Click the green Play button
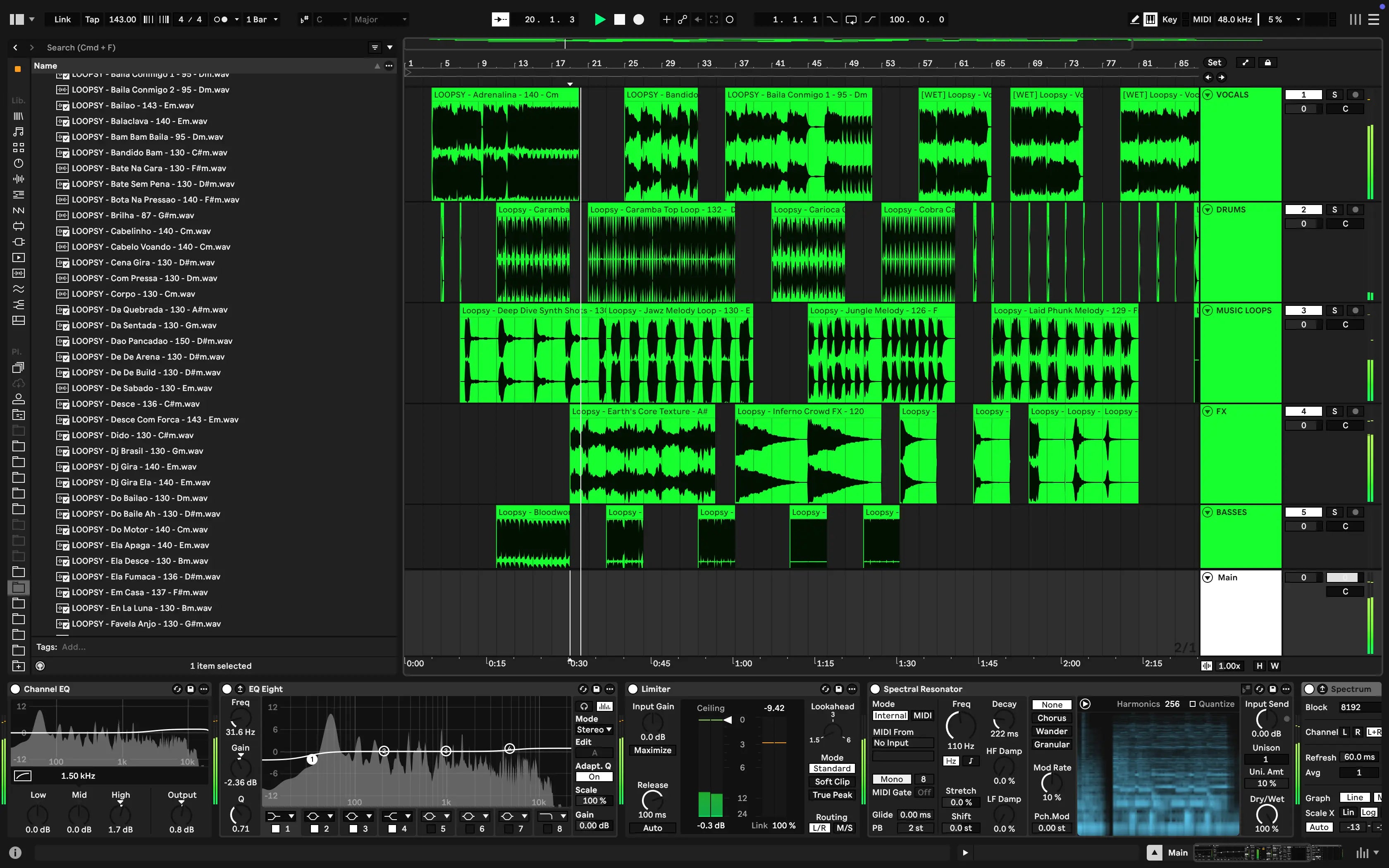Viewport: 1389px width, 868px height. (x=600, y=19)
